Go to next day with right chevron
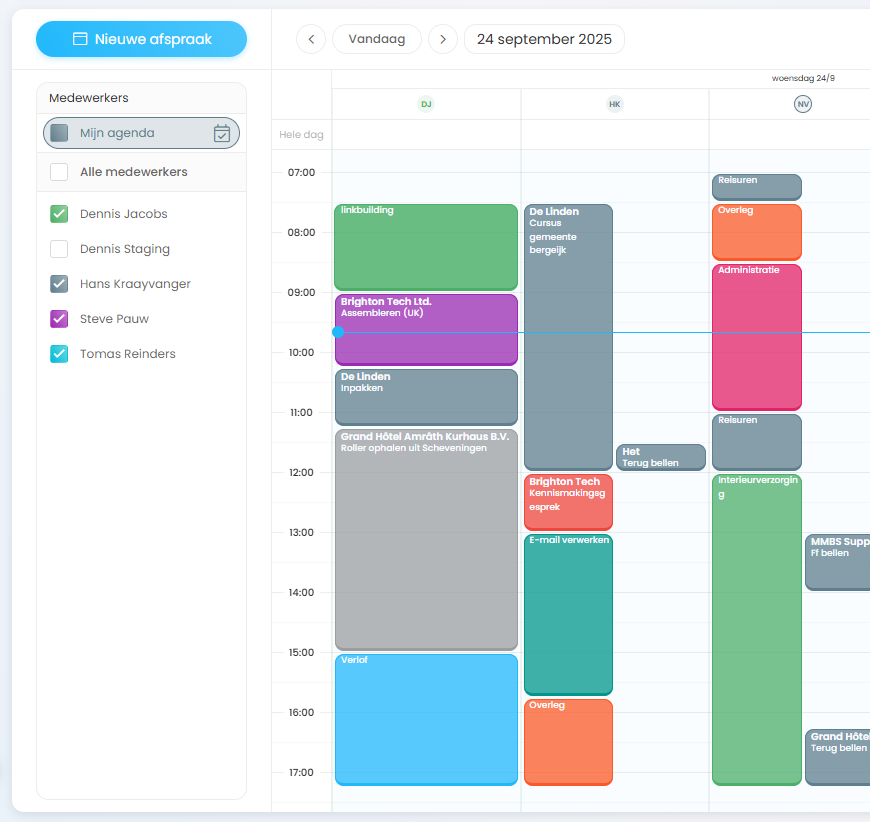Viewport: 870px width, 822px height. pos(443,39)
